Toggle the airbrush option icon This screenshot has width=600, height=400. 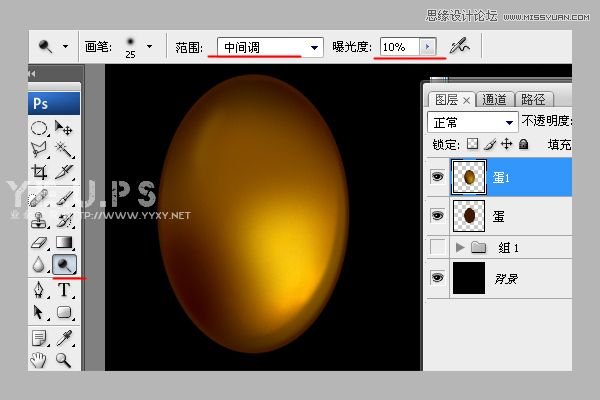(x=460, y=47)
